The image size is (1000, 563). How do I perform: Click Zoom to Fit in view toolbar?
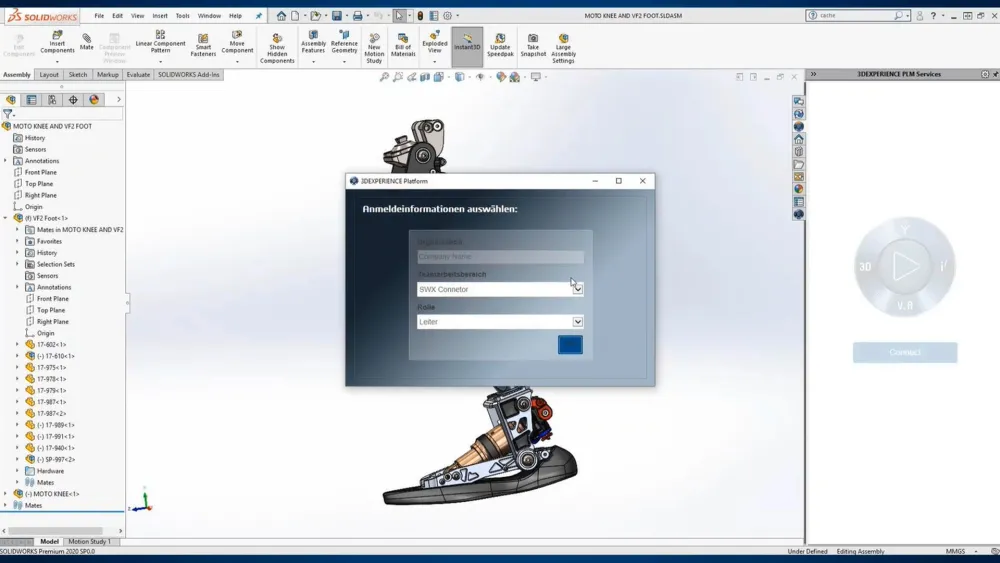384,77
